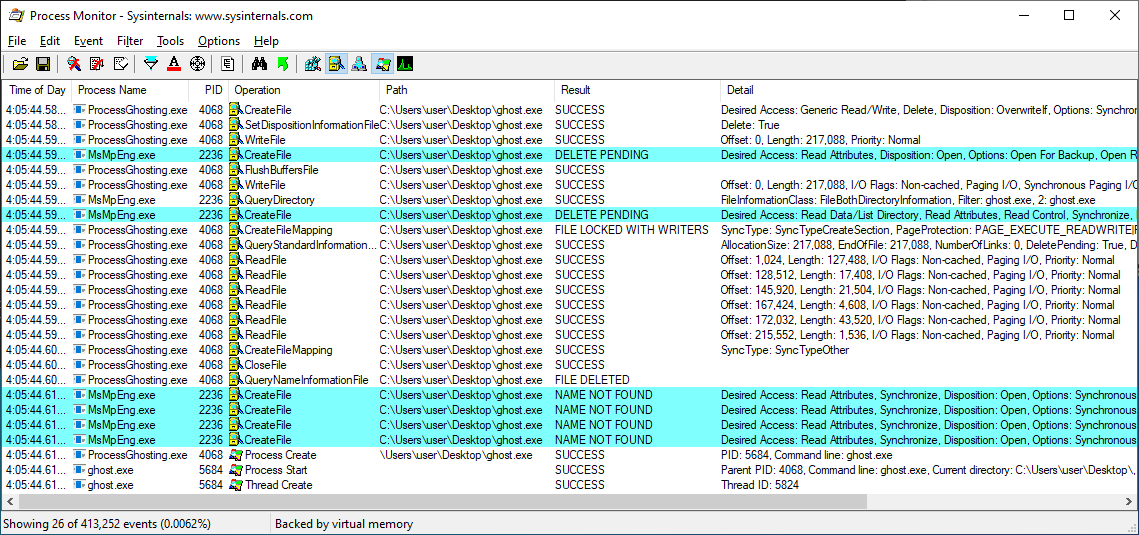Viewport: 1139px width, 535px height.
Task: Open the Options menu
Action: pyautogui.click(x=218, y=41)
